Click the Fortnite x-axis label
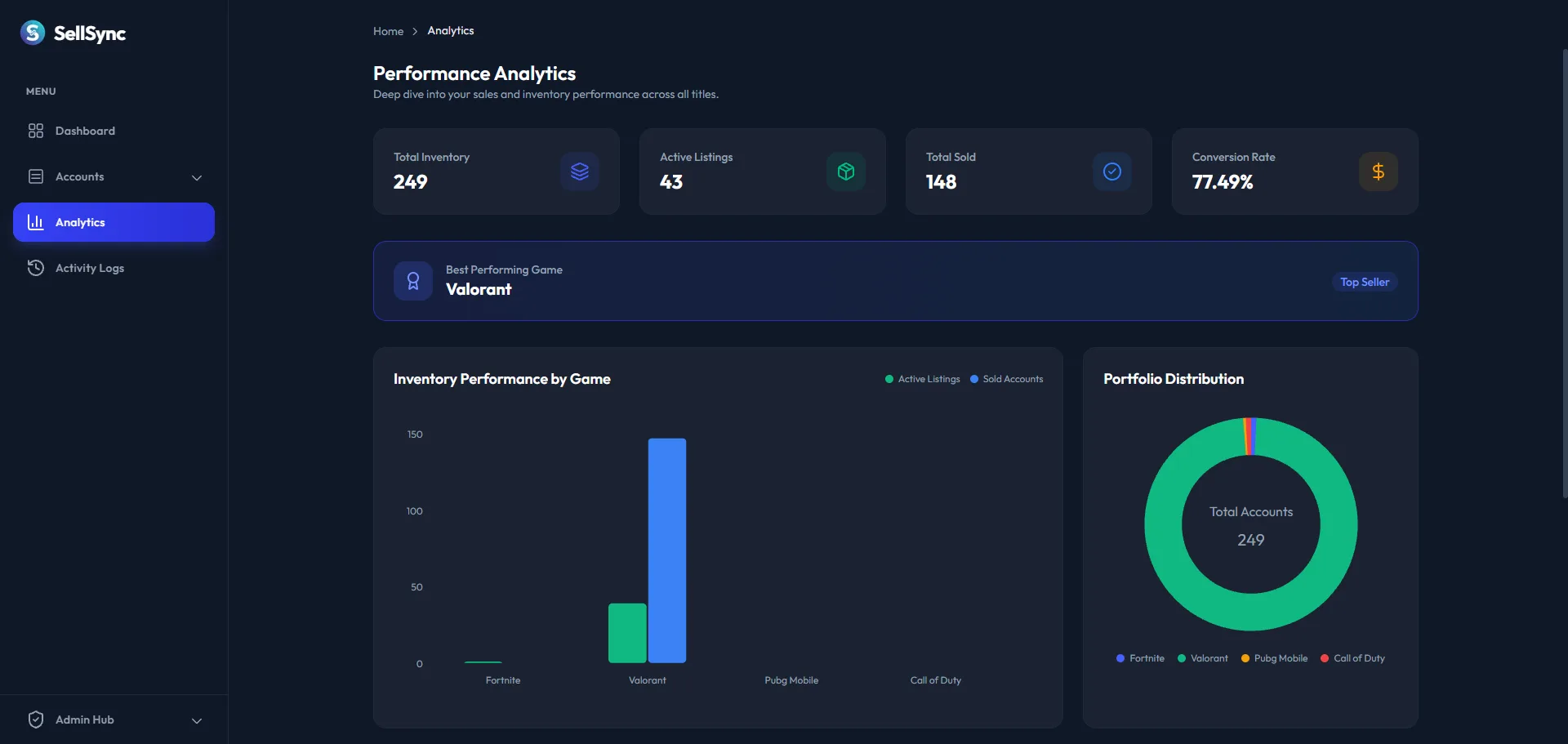 click(x=503, y=680)
